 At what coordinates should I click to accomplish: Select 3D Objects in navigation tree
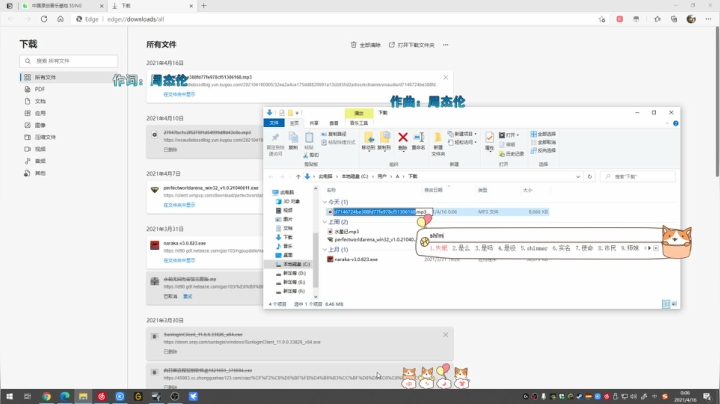click(287, 201)
